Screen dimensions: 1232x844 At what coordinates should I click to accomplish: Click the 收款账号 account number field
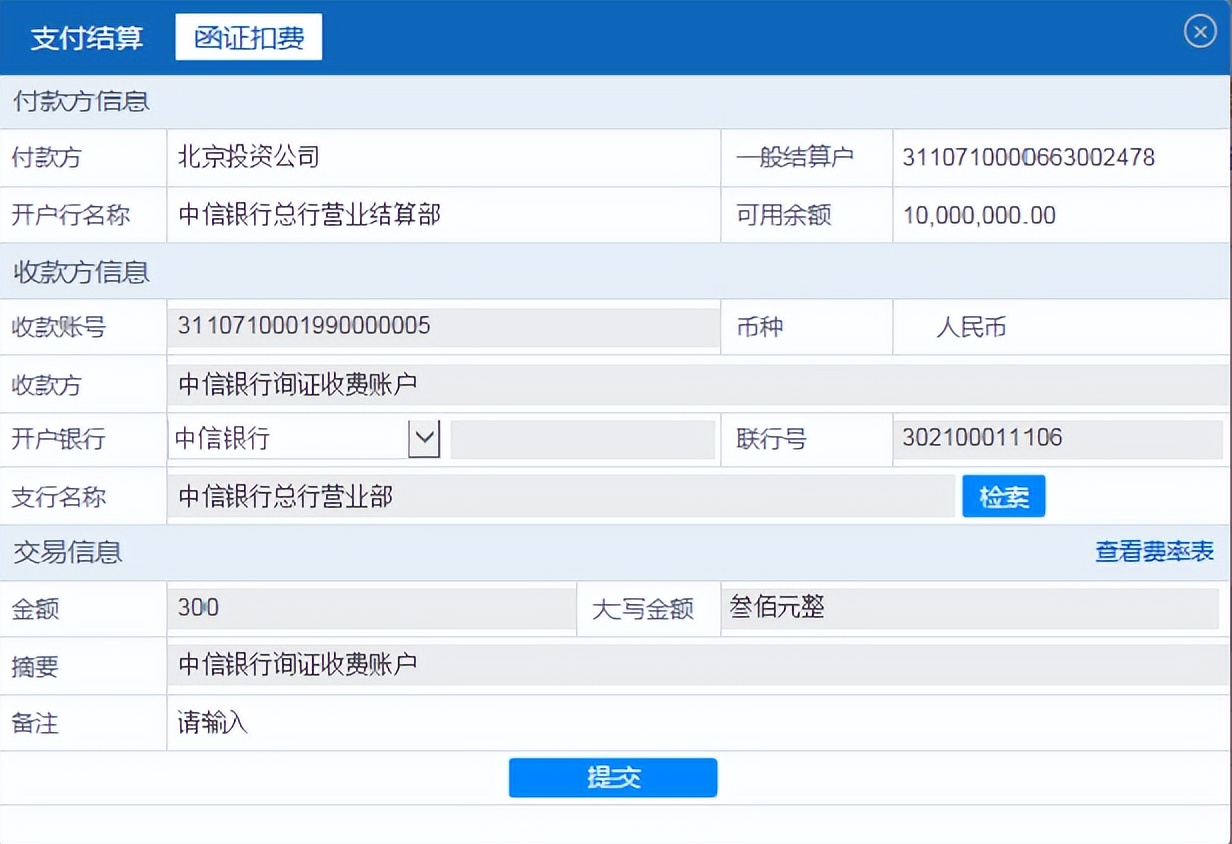click(440, 327)
